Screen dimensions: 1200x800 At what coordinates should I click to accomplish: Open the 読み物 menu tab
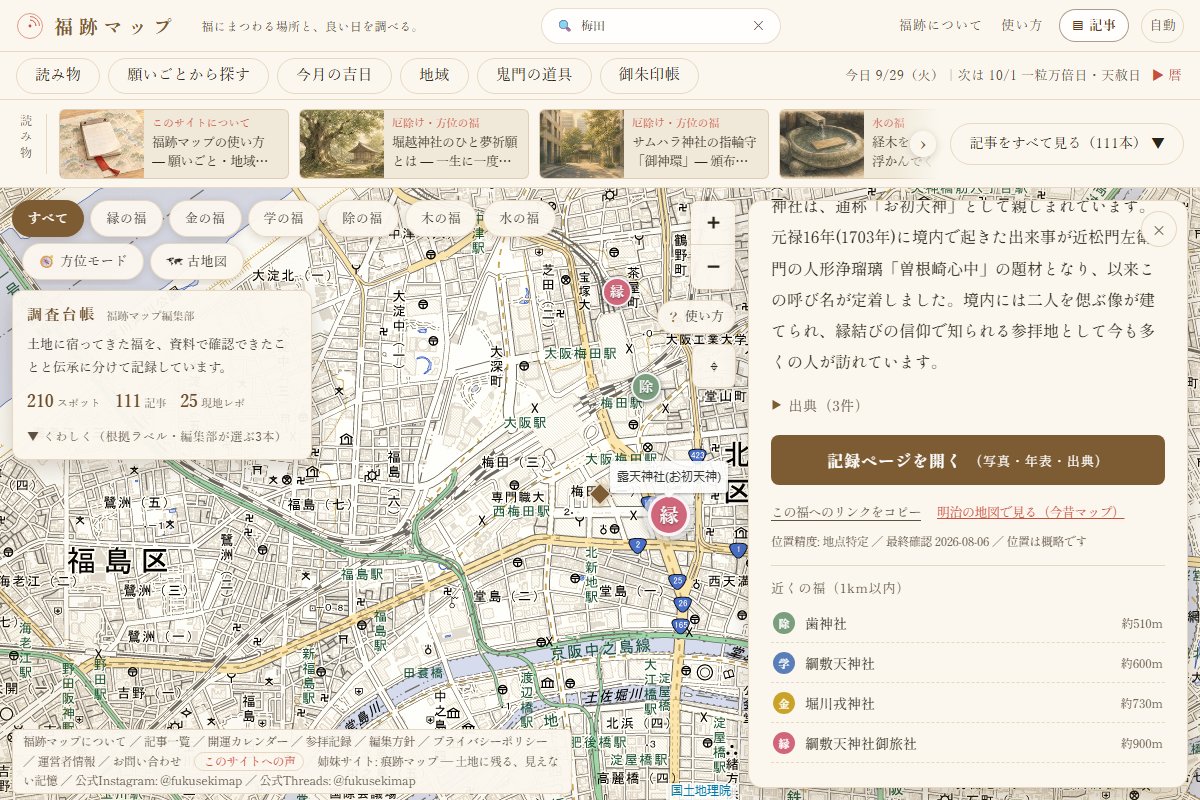pos(58,75)
